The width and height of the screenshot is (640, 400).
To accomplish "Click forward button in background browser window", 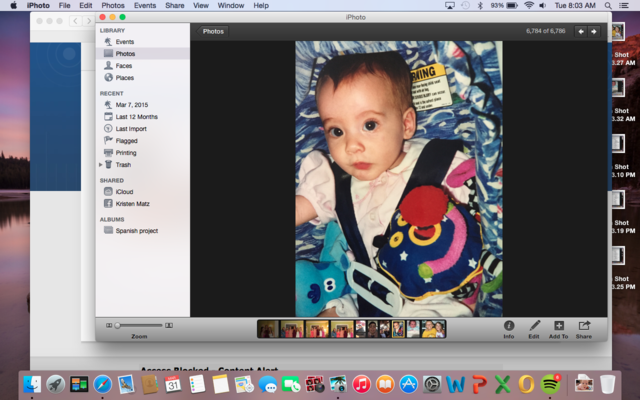I will point(88,21).
